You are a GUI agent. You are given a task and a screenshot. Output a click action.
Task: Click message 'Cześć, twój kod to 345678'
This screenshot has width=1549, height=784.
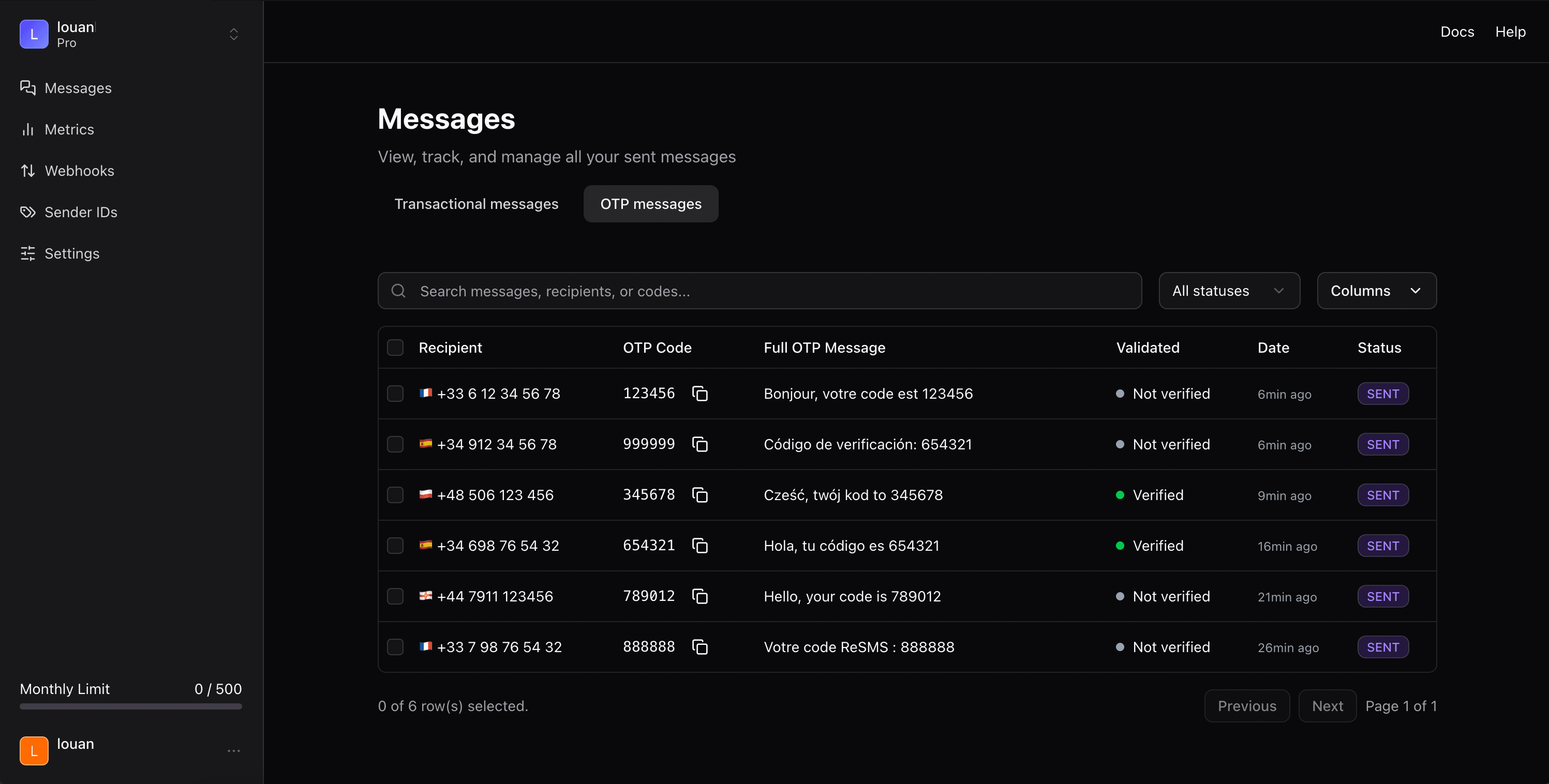tap(853, 495)
